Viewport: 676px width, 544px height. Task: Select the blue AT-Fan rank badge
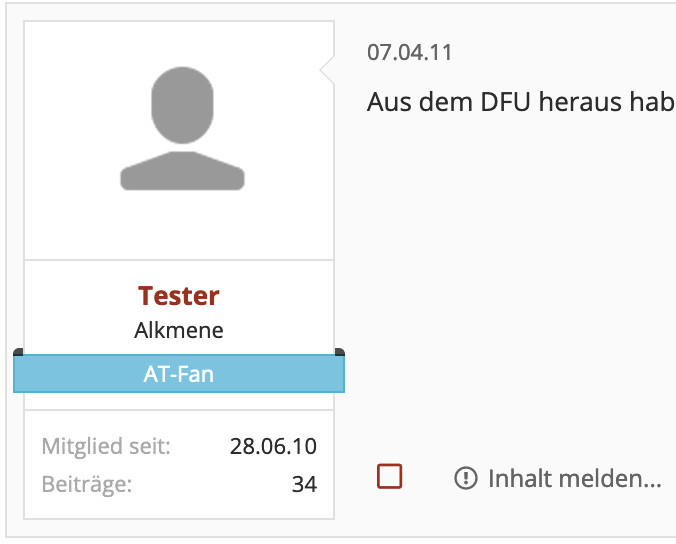(179, 373)
